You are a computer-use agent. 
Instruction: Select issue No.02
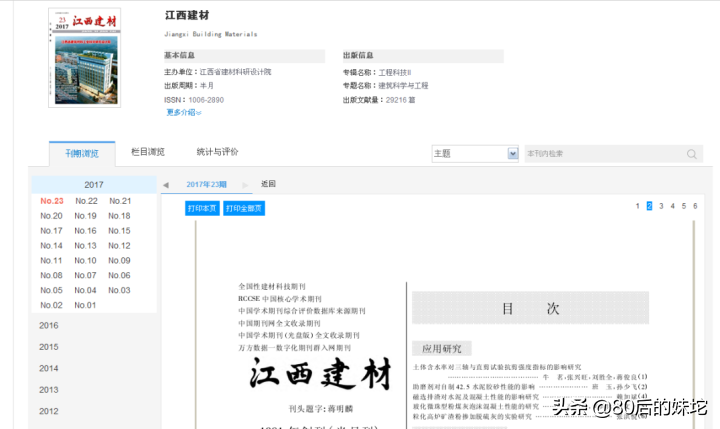click(x=51, y=305)
